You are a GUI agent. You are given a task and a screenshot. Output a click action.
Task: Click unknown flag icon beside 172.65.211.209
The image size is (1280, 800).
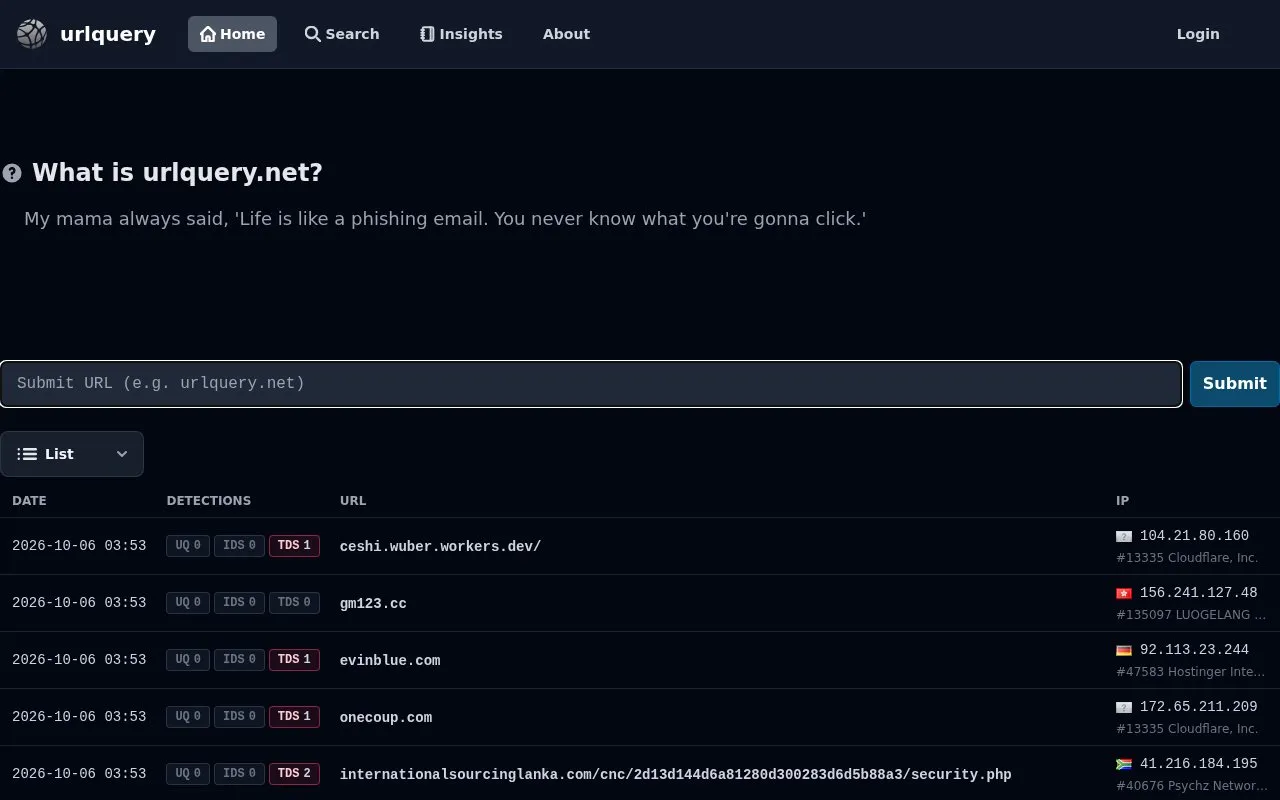tap(1124, 708)
